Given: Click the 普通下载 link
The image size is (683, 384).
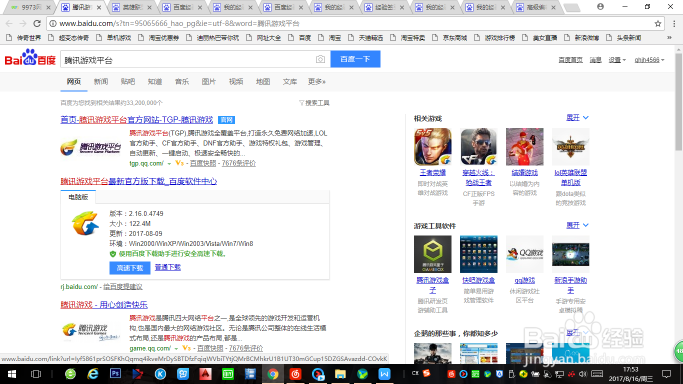Looking at the screenshot, I should (x=168, y=267).
